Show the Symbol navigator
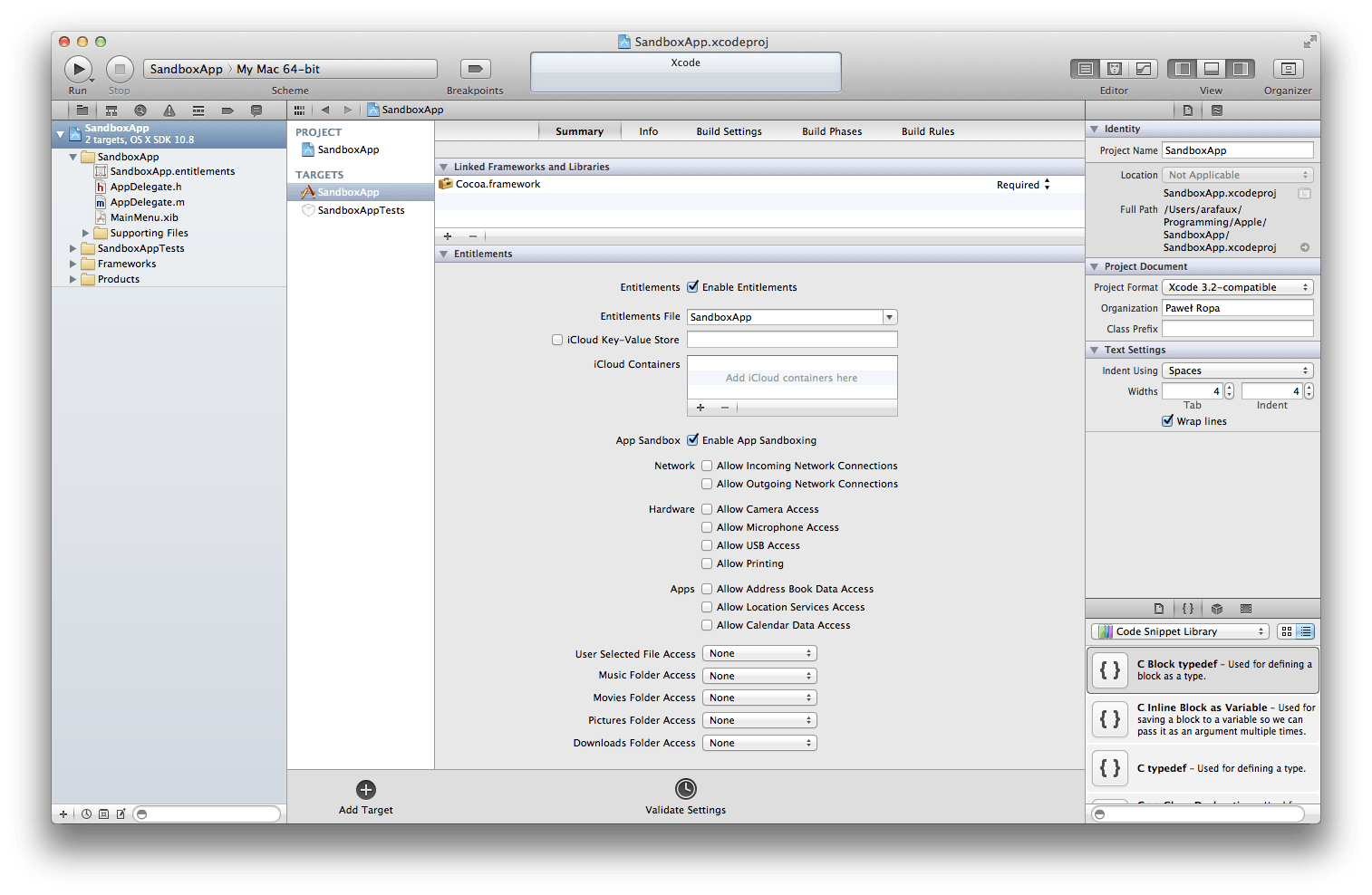This screenshot has height=895, width=1372. click(x=111, y=111)
